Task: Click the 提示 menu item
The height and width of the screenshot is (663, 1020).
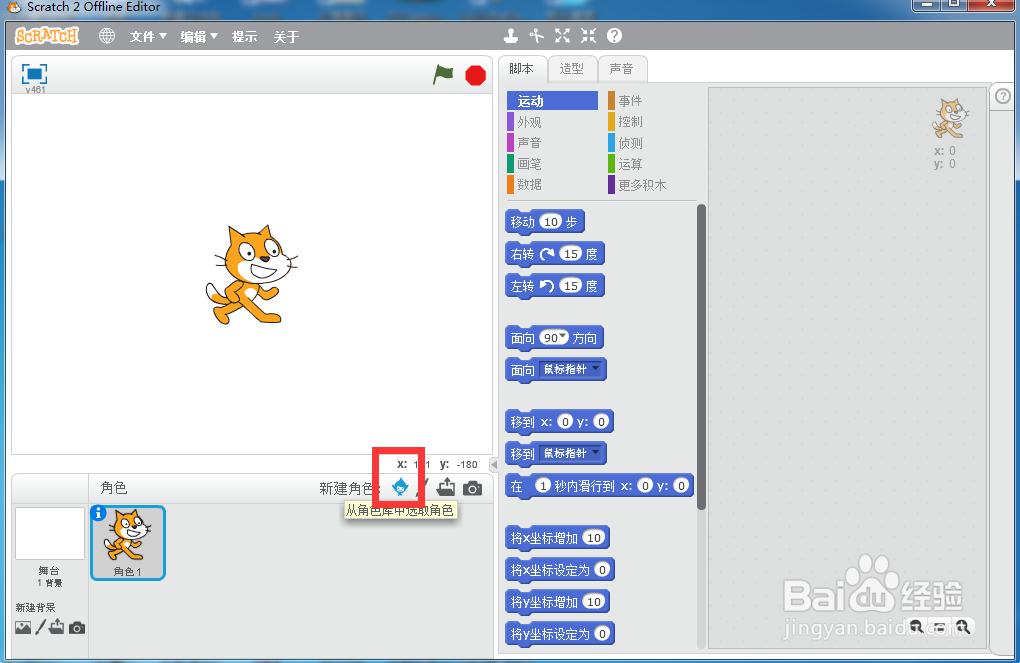Action: tap(245, 36)
